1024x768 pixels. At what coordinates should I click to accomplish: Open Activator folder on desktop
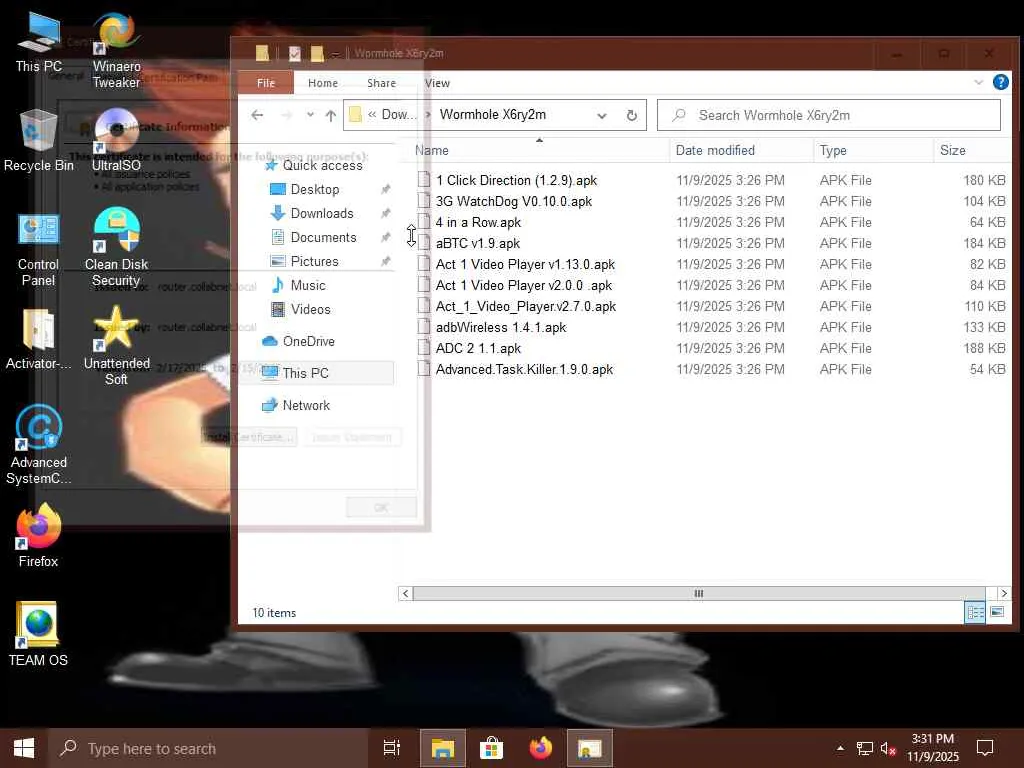(39, 340)
